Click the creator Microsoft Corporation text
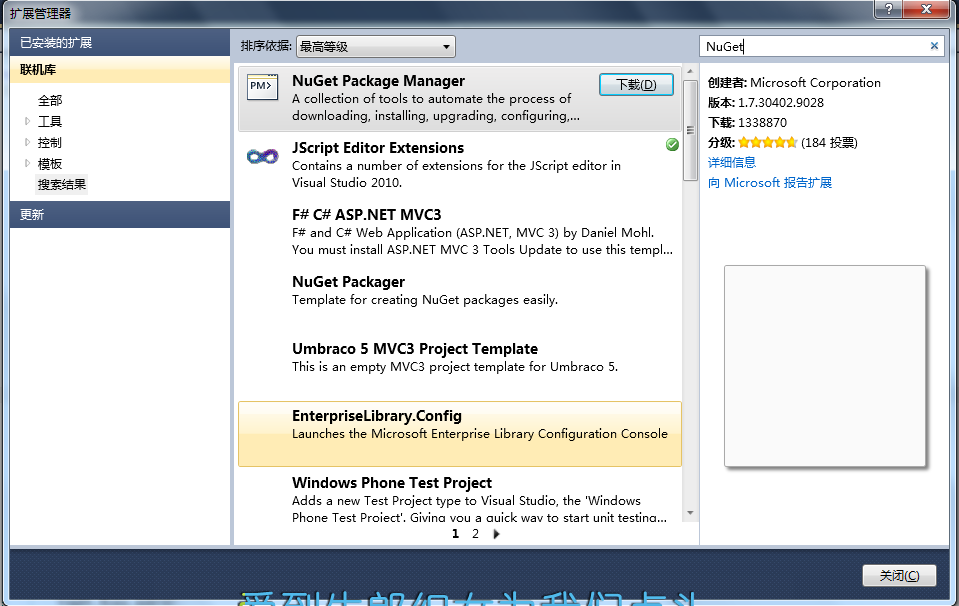959x606 pixels. point(815,83)
